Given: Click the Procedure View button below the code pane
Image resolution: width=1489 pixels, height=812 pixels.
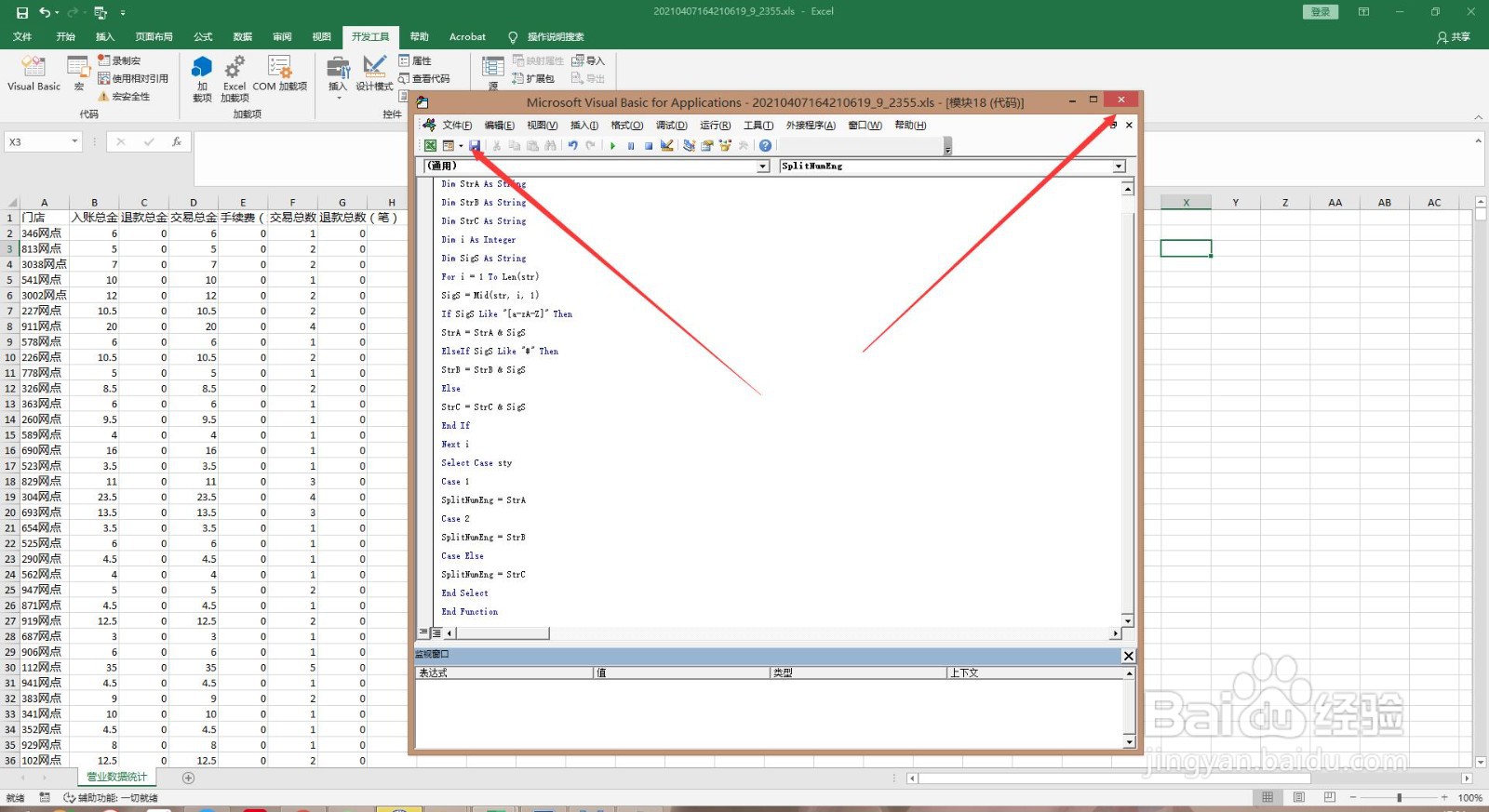Looking at the screenshot, I should pos(423,632).
